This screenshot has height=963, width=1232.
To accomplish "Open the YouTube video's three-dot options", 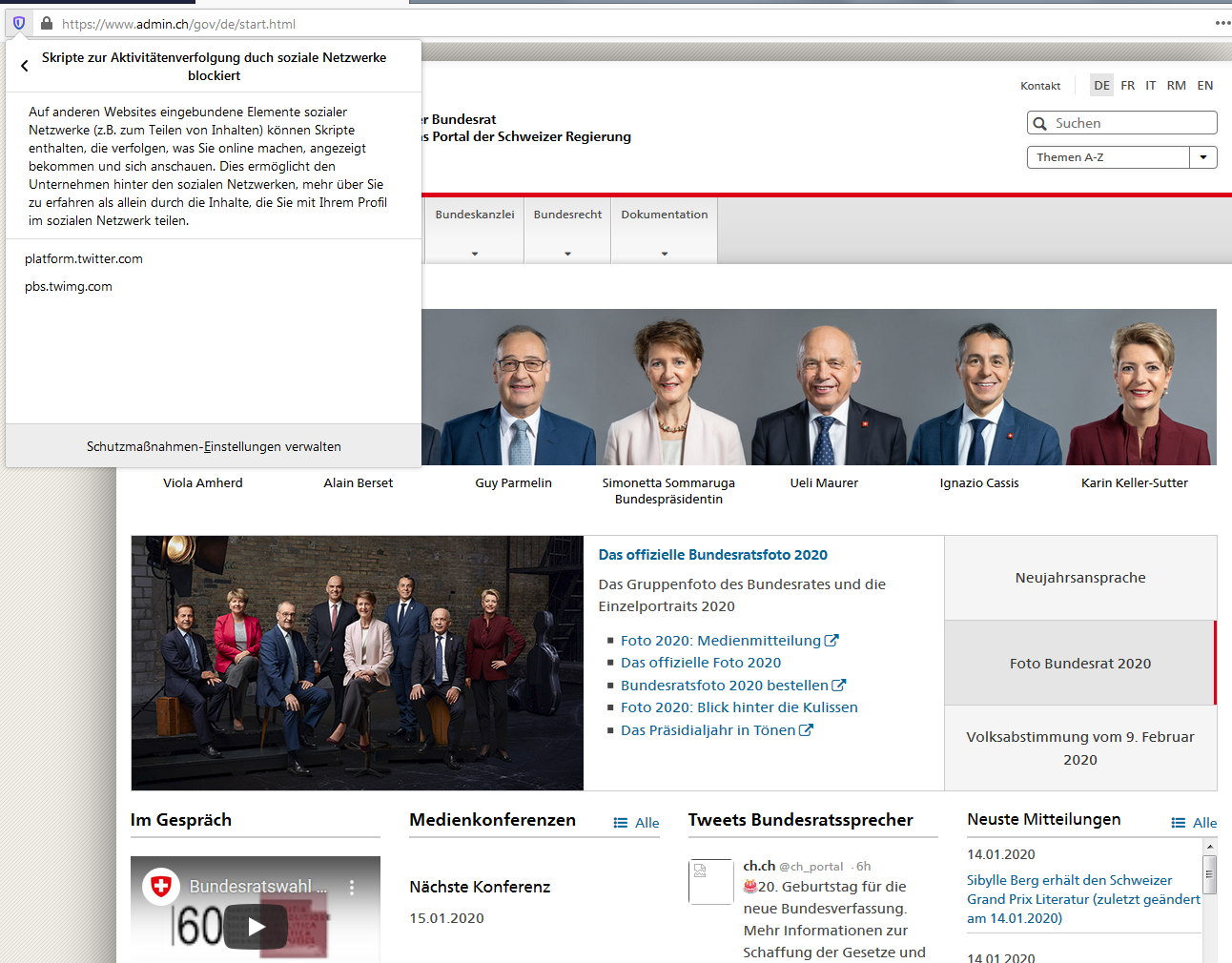I will click(352, 887).
